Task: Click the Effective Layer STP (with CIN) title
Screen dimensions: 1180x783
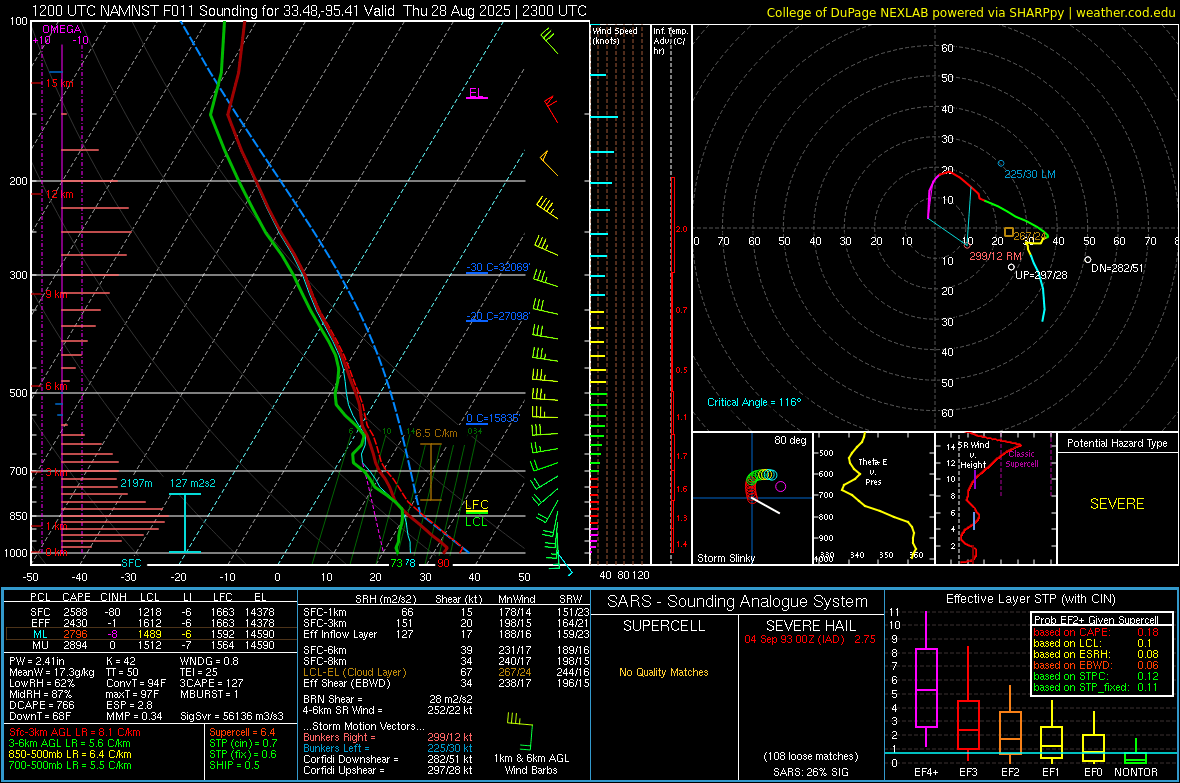Action: click(x=1030, y=599)
